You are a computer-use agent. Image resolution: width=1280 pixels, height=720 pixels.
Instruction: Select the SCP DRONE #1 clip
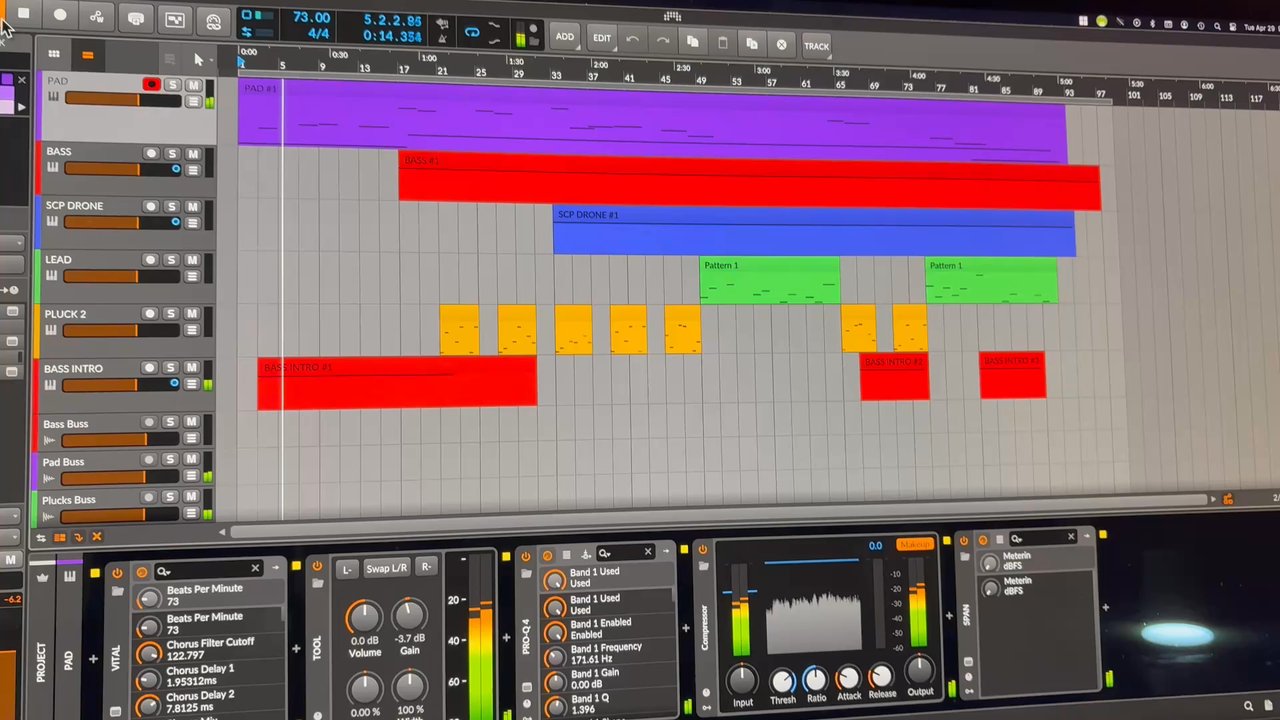[814, 230]
